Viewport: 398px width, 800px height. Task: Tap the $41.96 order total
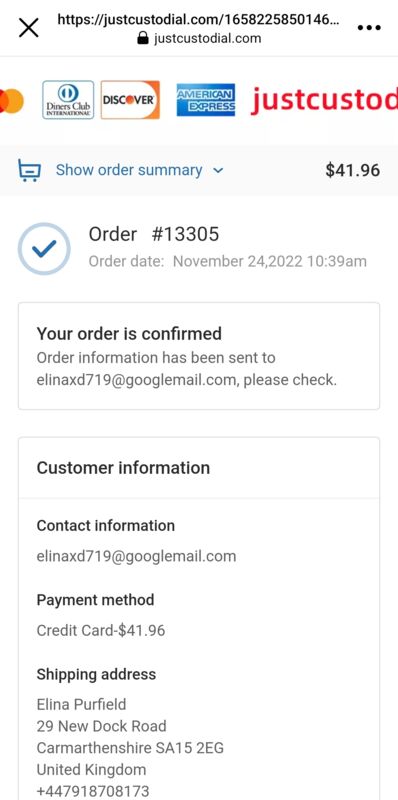pos(353,170)
